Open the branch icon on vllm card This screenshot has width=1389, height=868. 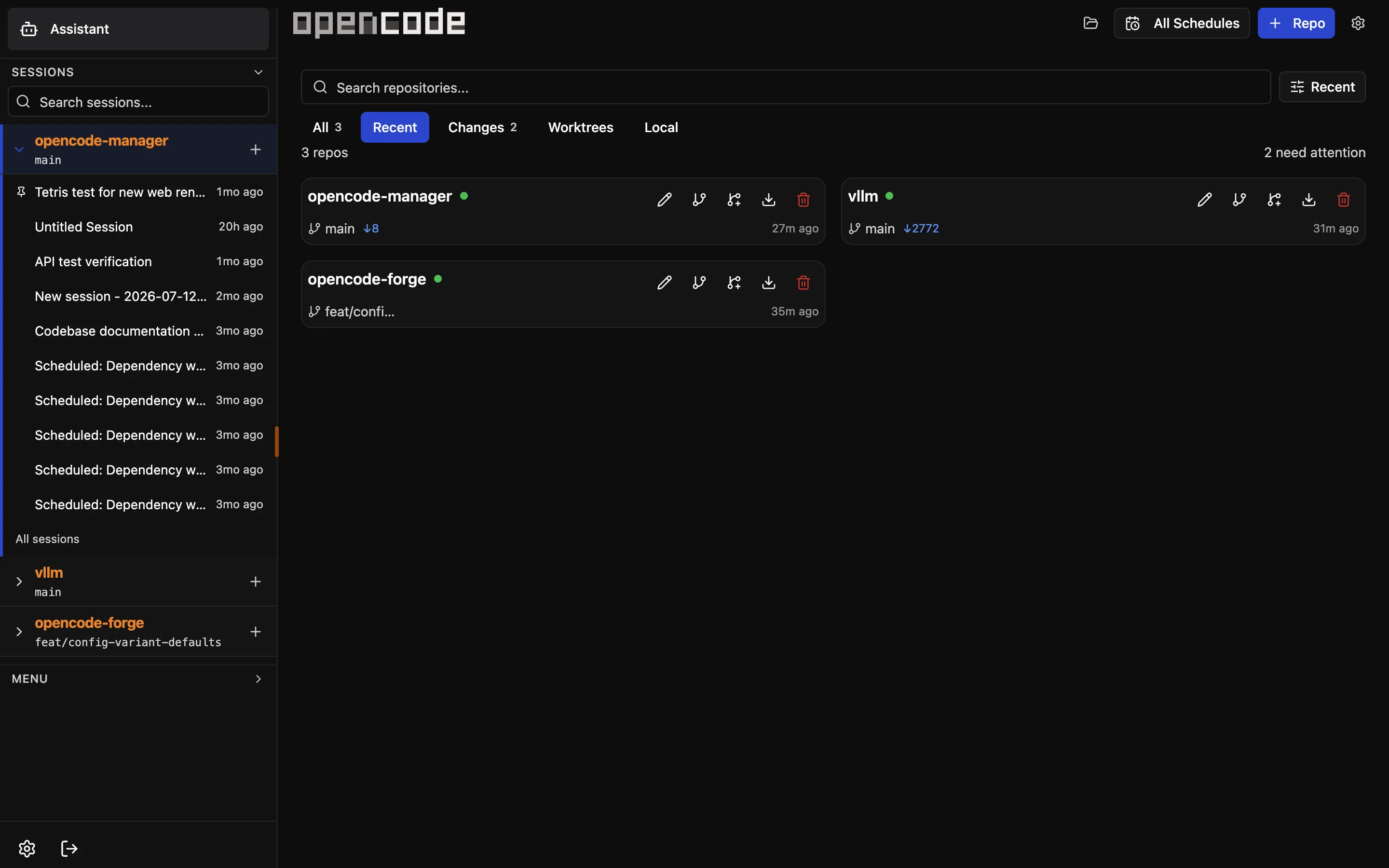point(1239,200)
